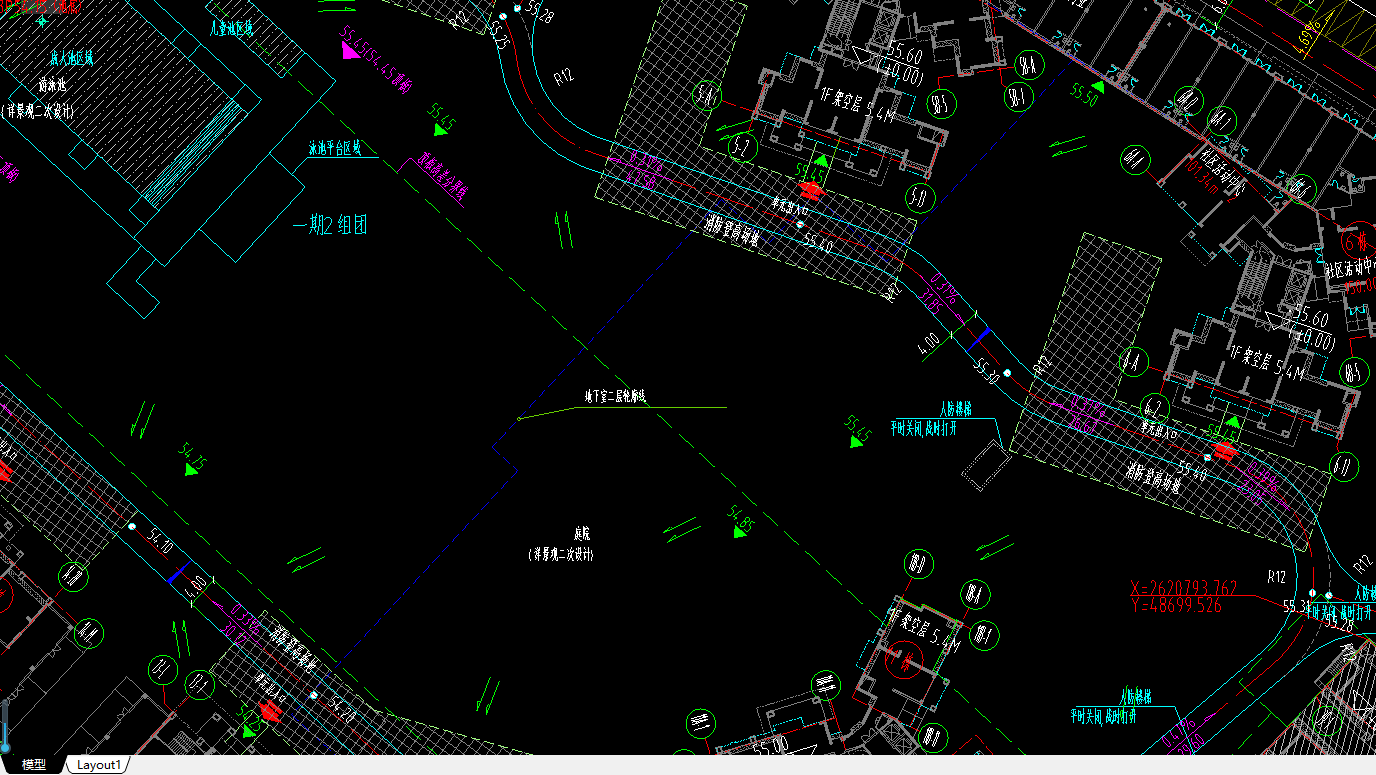Select axis bubble 6-2
The image size is (1376, 775).
[1154, 408]
